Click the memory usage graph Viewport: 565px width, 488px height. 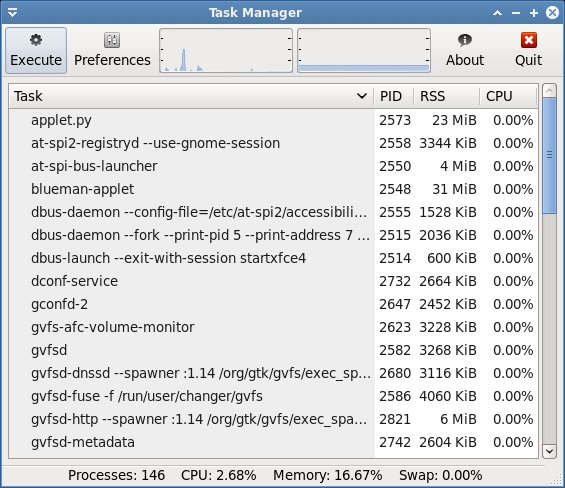tap(364, 50)
